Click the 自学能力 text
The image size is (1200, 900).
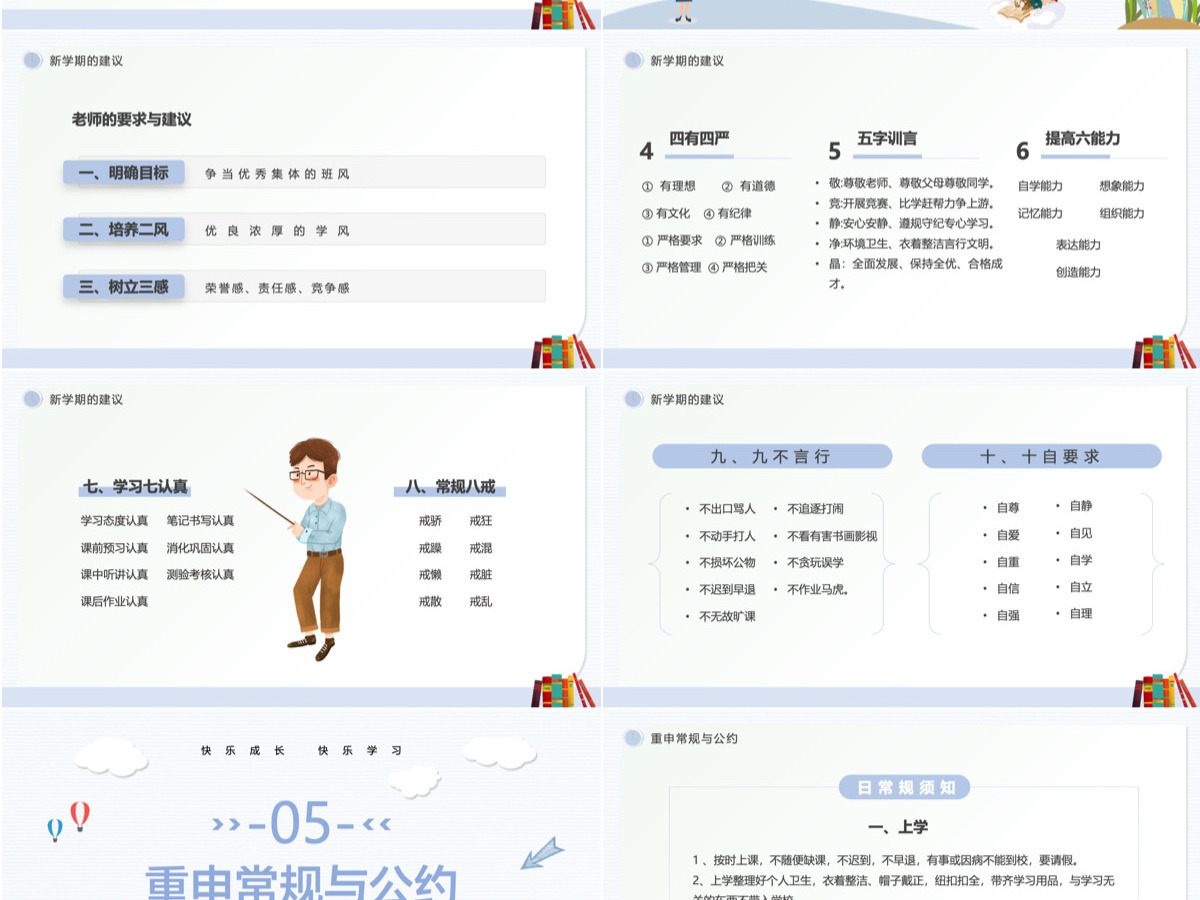pyautogui.click(x=1040, y=186)
